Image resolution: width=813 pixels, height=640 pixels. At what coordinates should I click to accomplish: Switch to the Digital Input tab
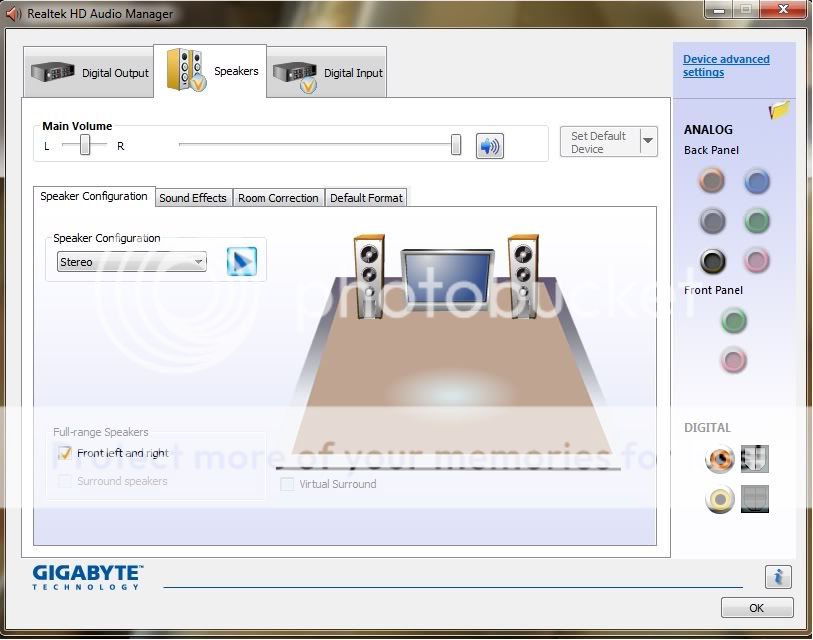[x=327, y=72]
